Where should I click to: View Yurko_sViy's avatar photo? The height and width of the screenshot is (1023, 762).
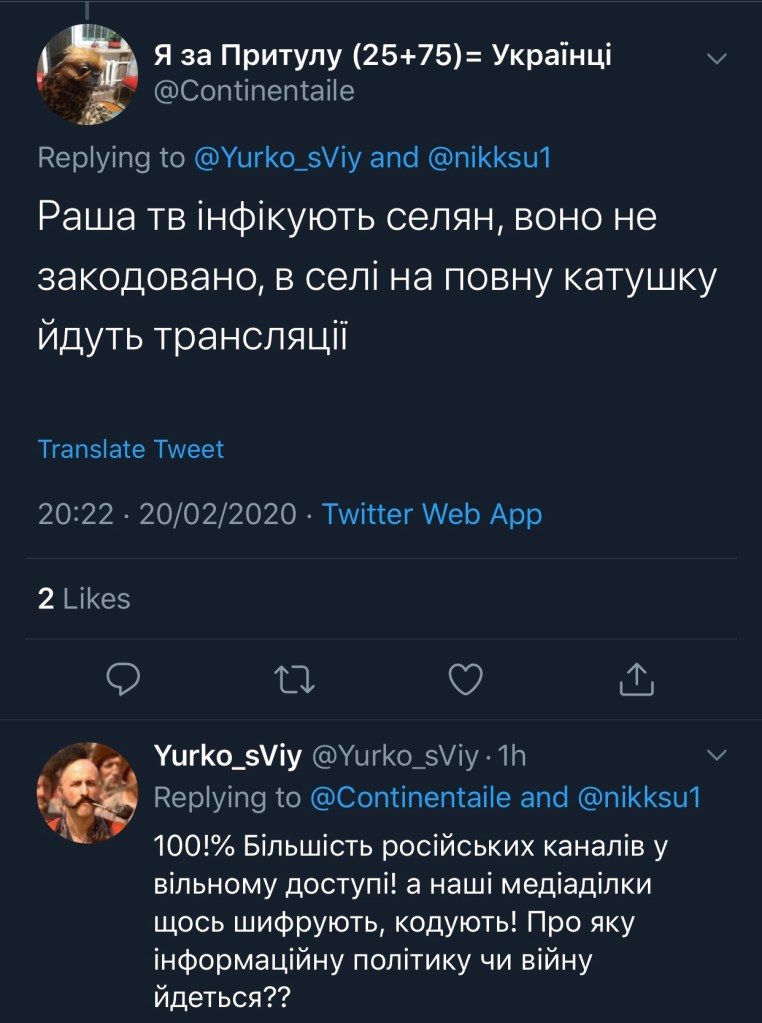tap(87, 792)
